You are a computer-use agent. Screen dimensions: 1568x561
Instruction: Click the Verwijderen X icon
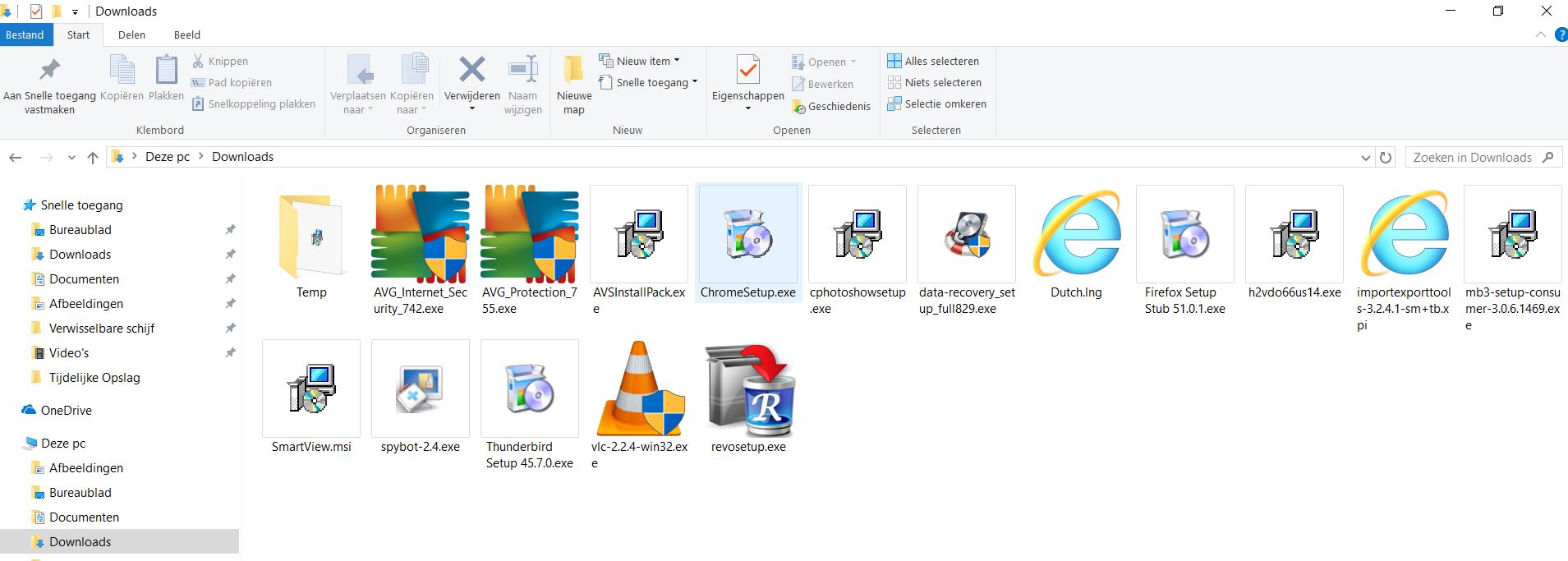[x=472, y=71]
